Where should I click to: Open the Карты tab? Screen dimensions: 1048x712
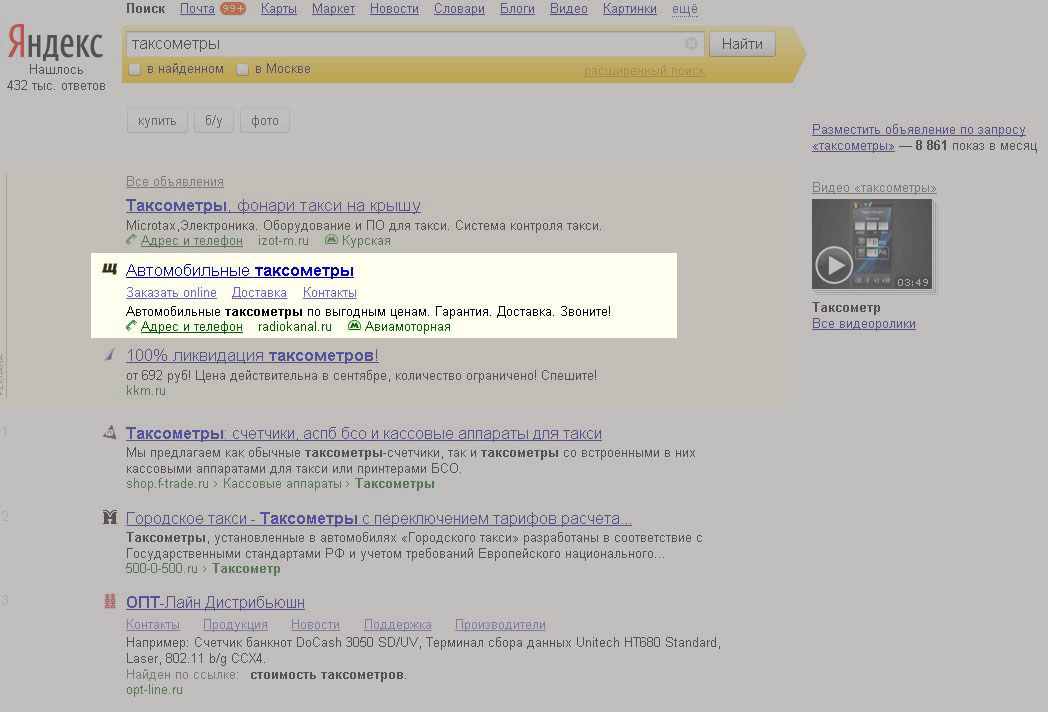(x=279, y=9)
